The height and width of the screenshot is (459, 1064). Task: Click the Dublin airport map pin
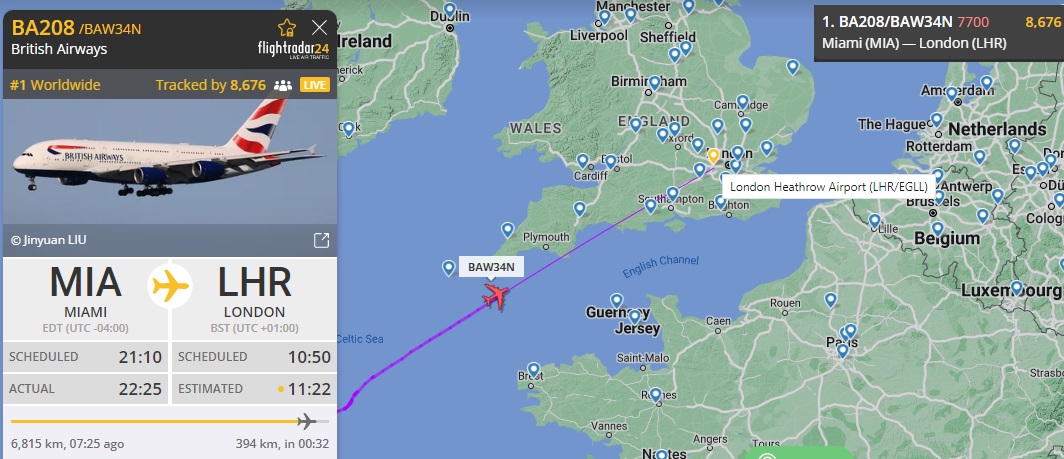449,10
